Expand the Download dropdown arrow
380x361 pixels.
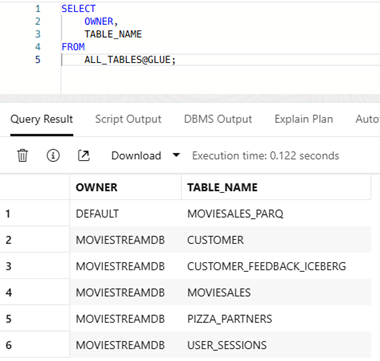tap(176, 155)
